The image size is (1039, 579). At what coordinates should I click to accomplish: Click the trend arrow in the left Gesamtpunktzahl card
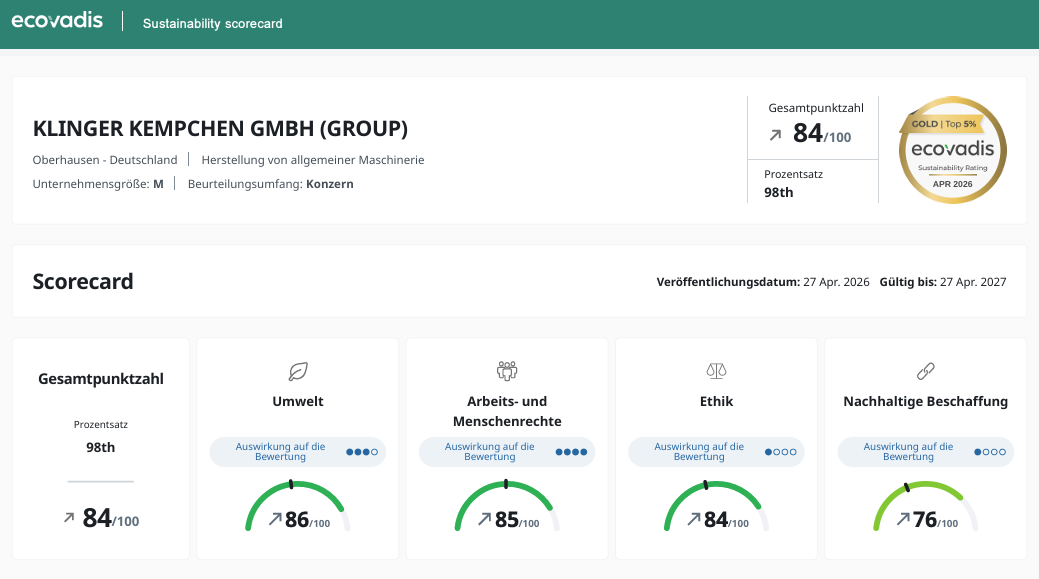(x=69, y=517)
